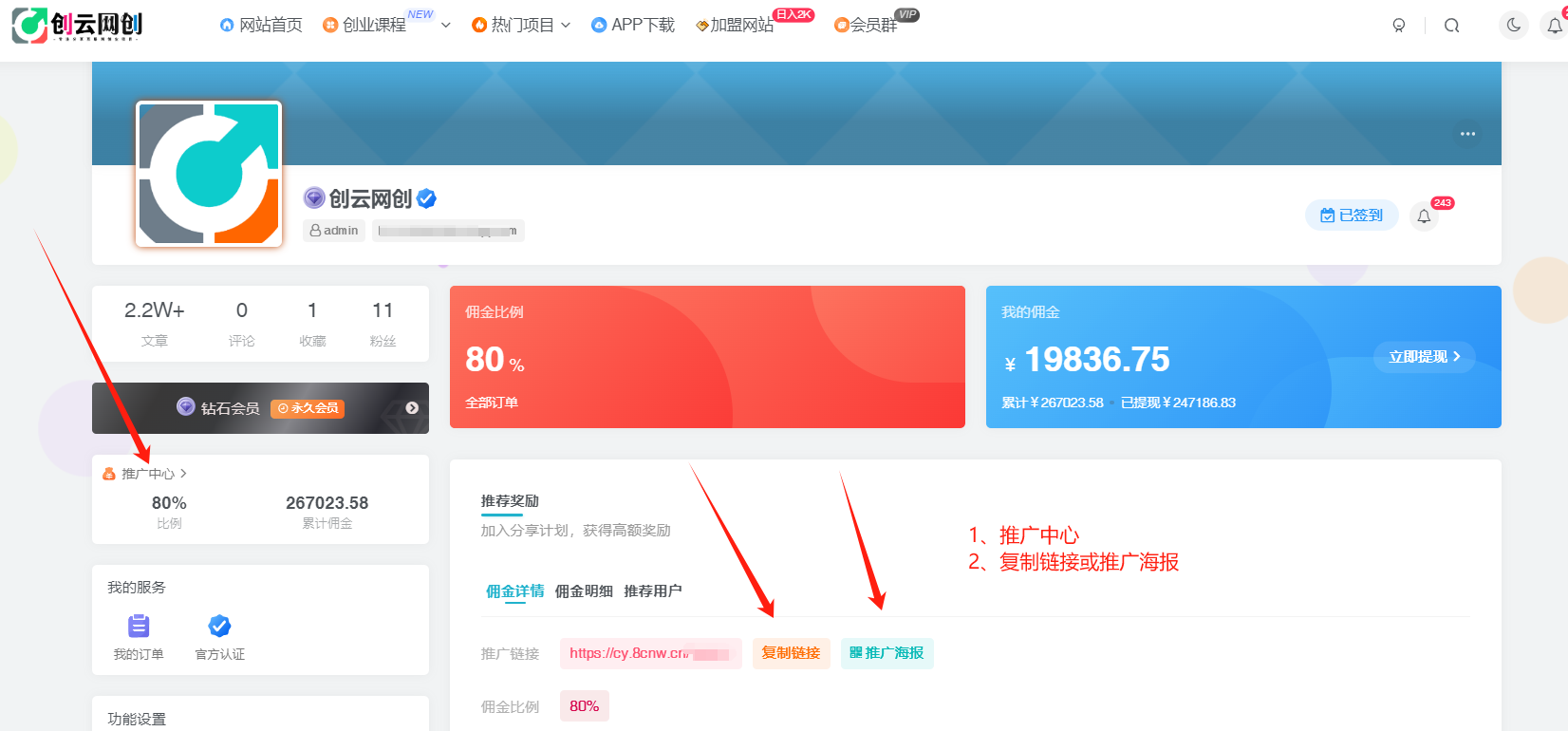Click the blue verified checkmark badge
Image resolution: width=1568 pixels, height=731 pixels.
(427, 198)
